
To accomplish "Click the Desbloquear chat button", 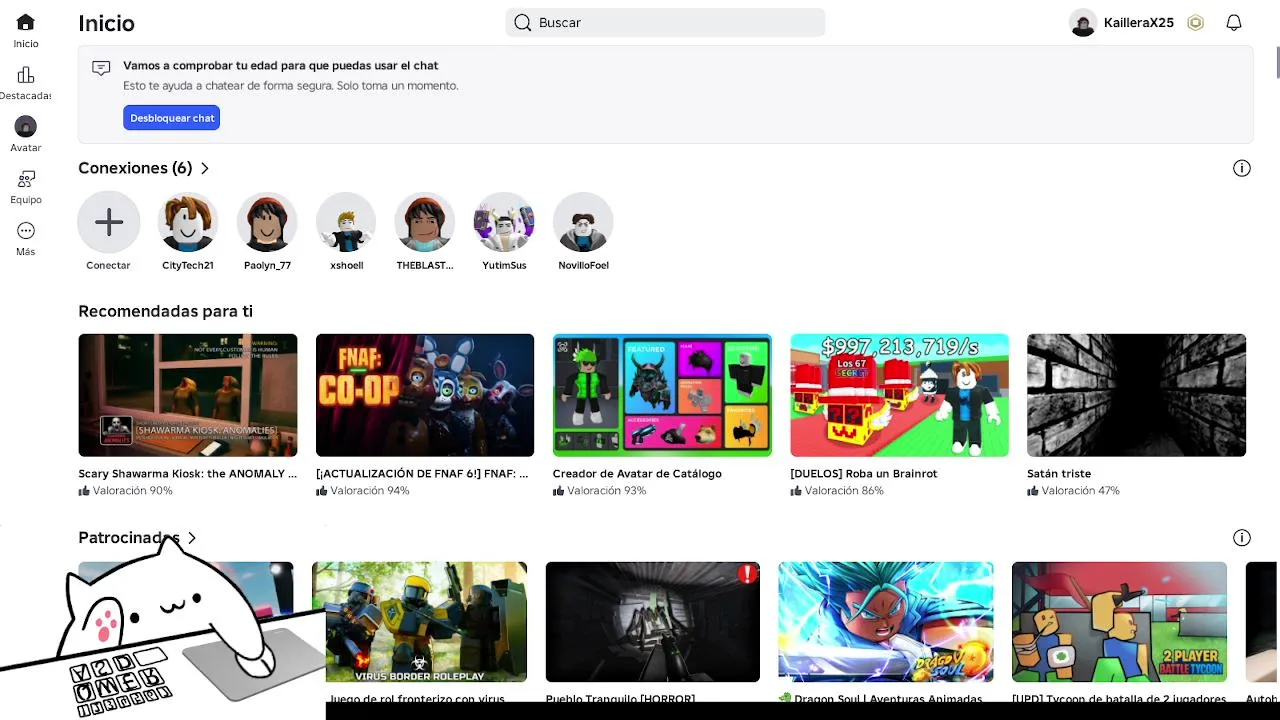I will point(172,118).
